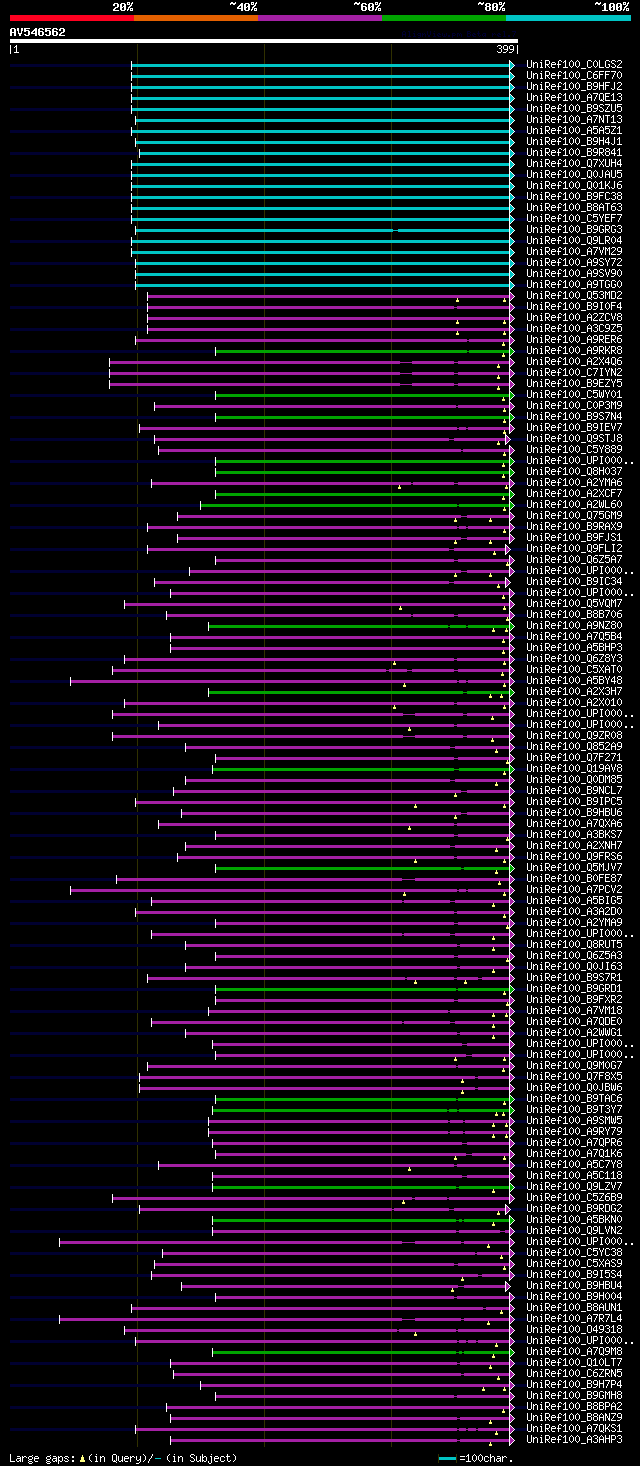Viewport: 640px width, 1466px height.
Task: Select hit UniRef100_Q9M0G7
Action: tap(573, 1066)
